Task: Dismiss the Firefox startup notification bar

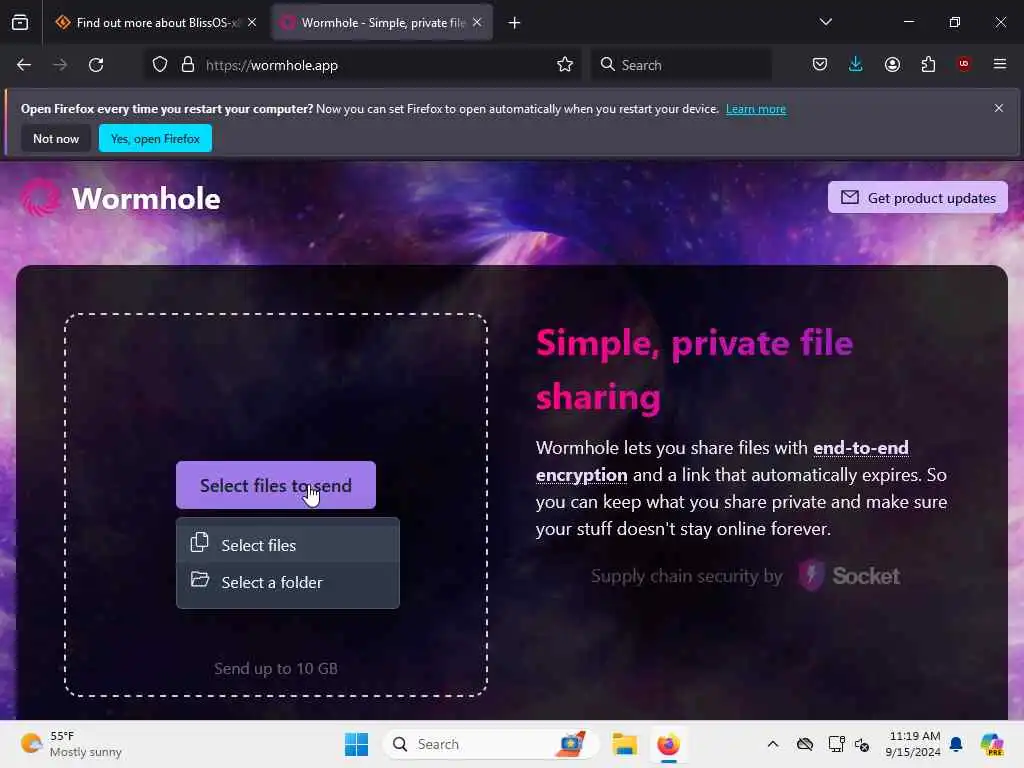Action: click(x=999, y=108)
